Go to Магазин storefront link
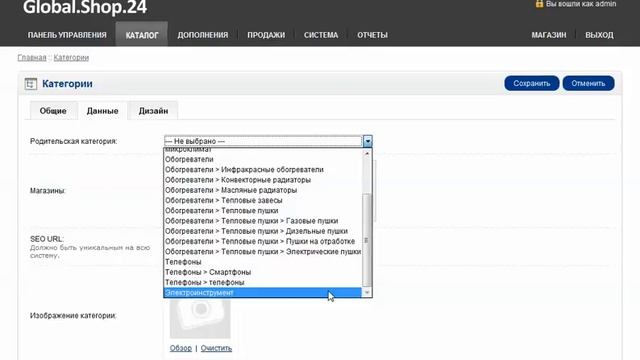This screenshot has height=360, width=640. (549, 35)
